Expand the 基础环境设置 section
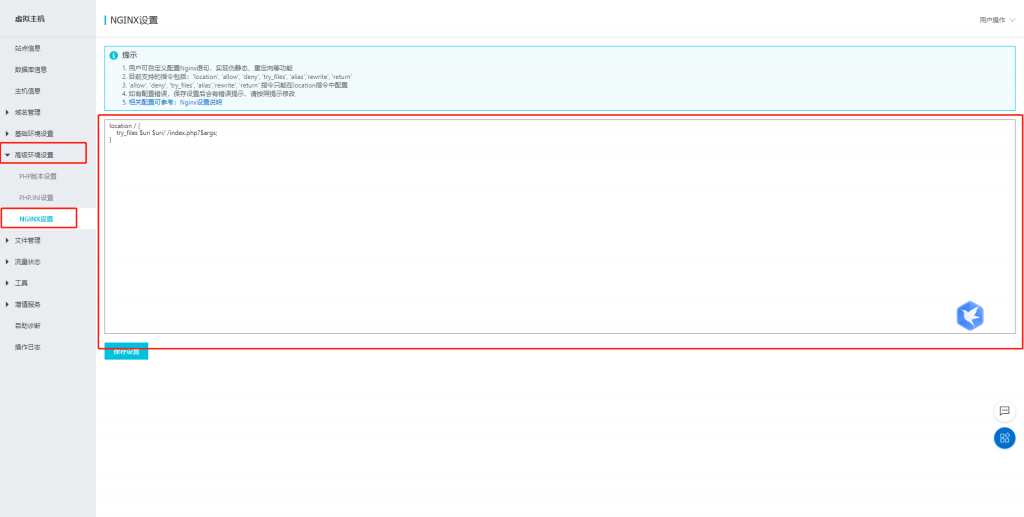This screenshot has width=1024, height=517. 34,134
